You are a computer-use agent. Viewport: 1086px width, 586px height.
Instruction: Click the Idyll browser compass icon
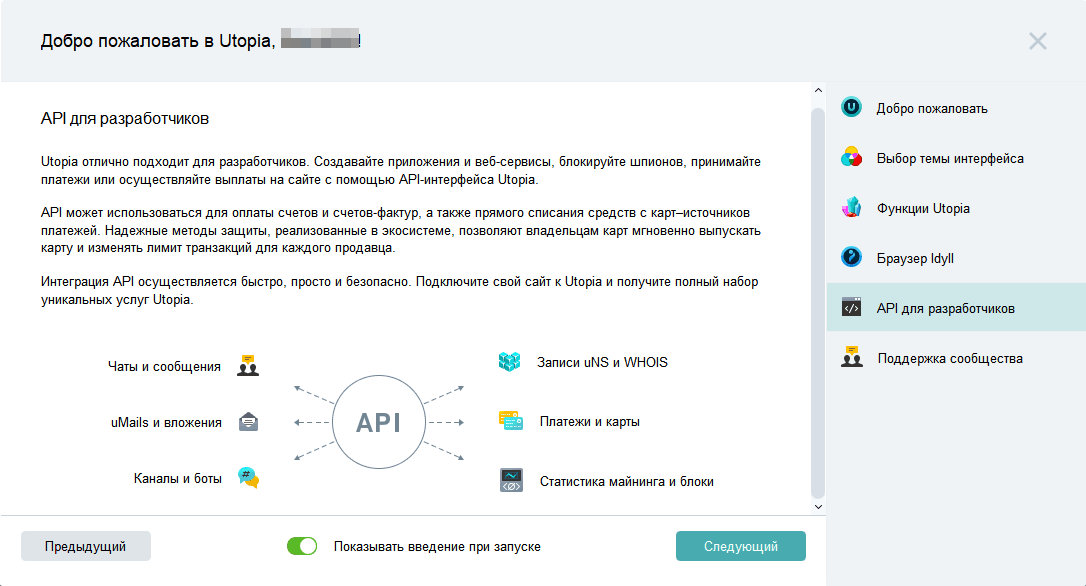(851, 257)
